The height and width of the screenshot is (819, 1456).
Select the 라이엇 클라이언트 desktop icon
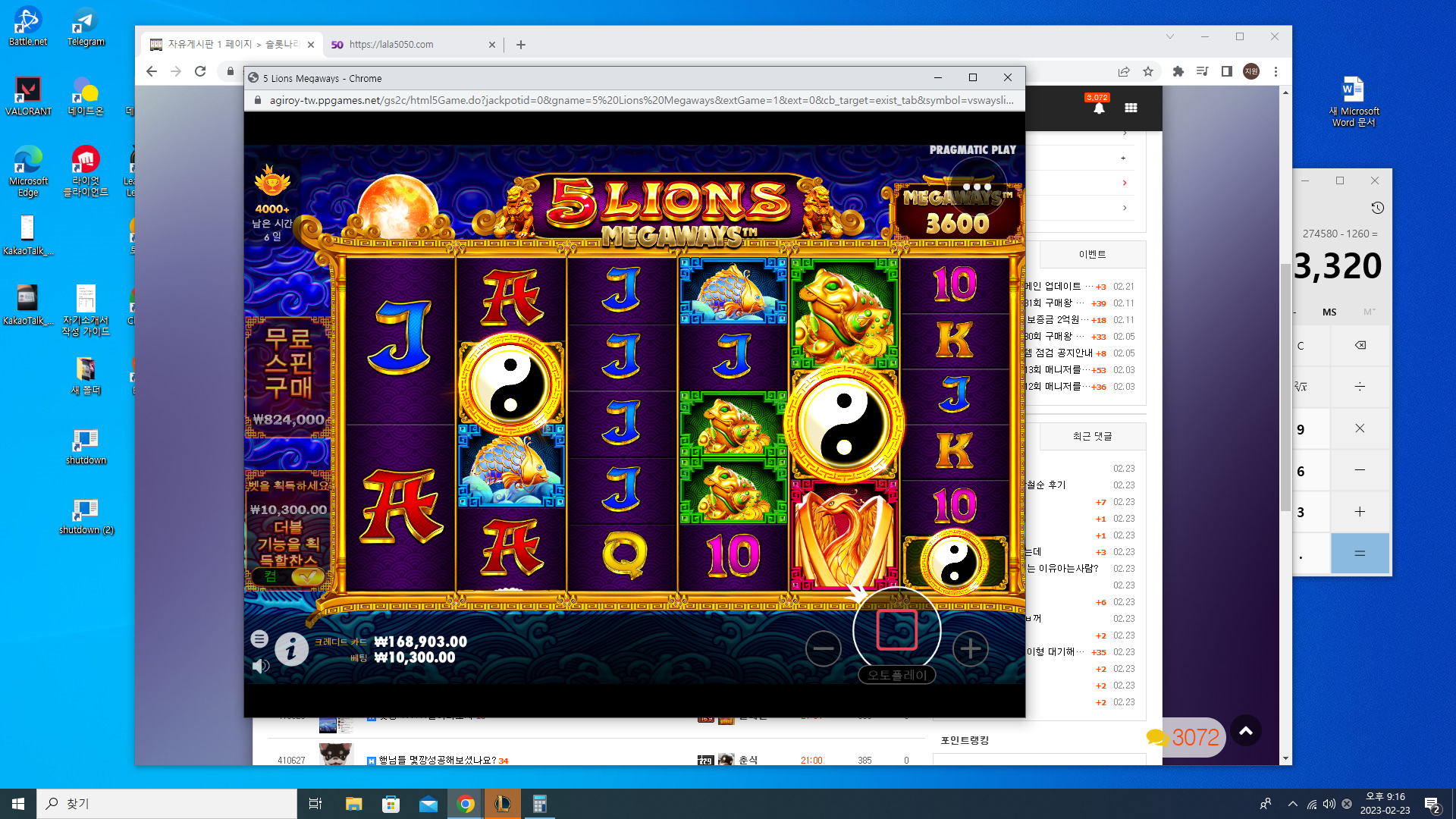tap(86, 171)
